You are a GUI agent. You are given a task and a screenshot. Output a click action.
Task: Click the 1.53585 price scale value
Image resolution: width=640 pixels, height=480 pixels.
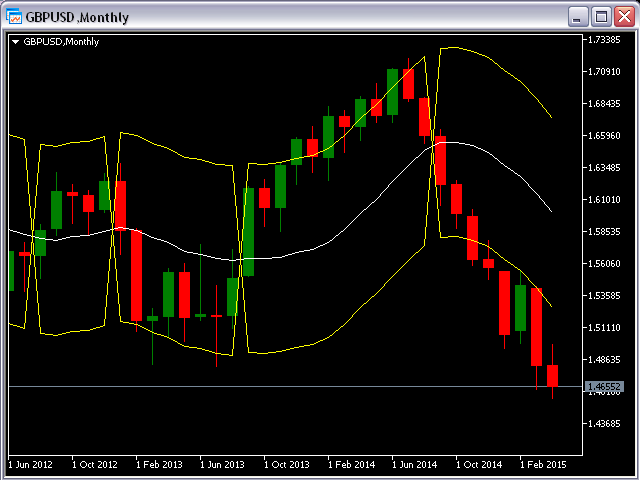604,296
